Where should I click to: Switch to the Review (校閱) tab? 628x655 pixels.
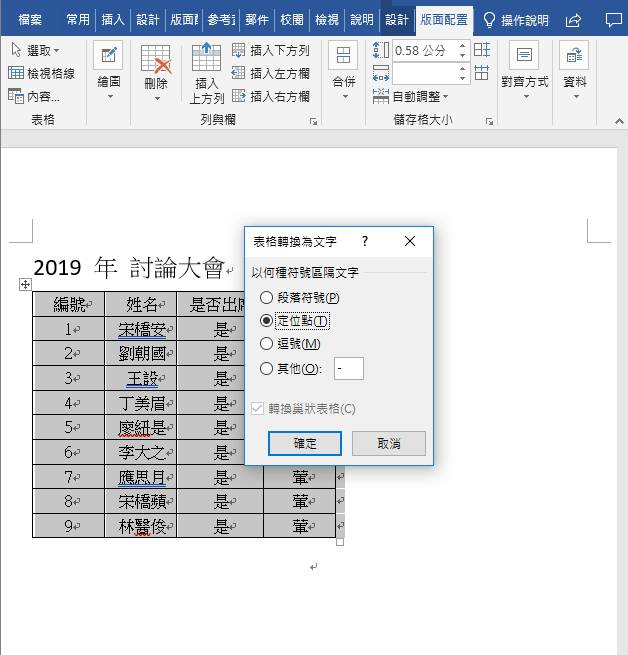(292, 20)
